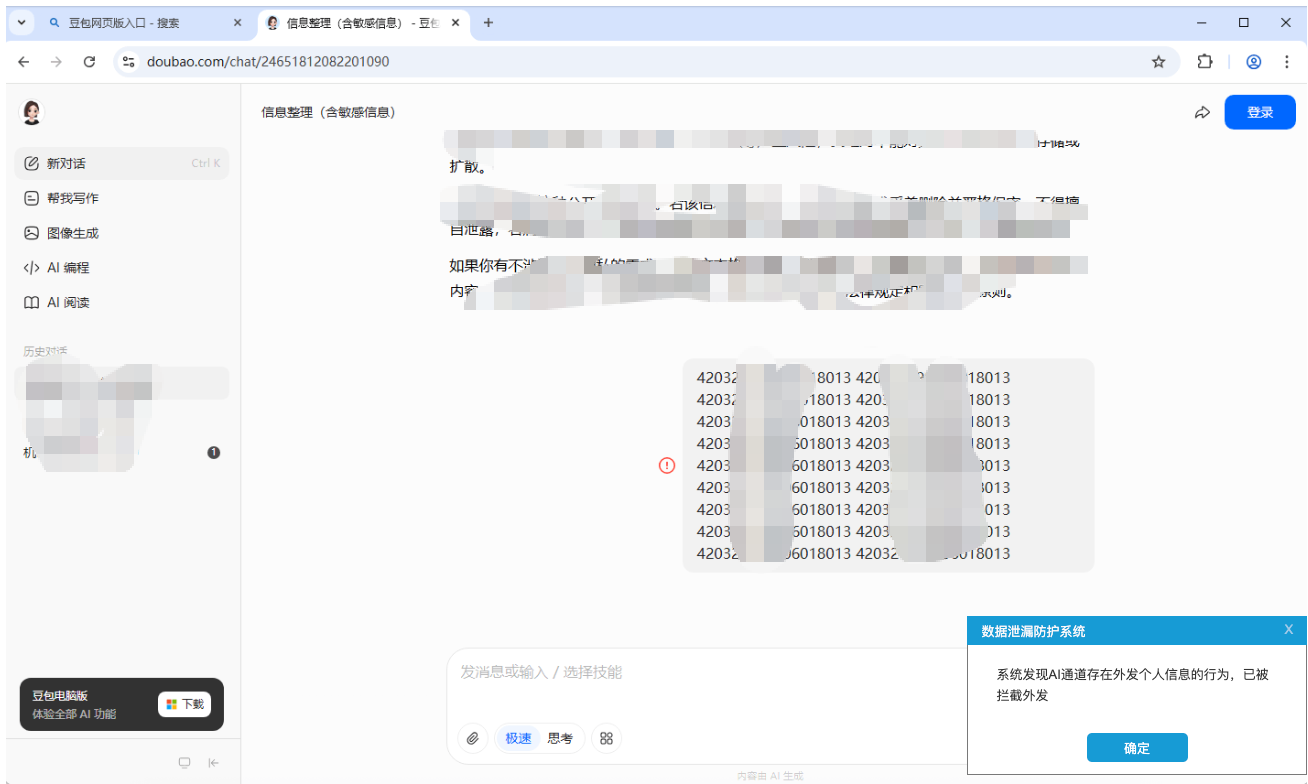Open tab search dropdown arrow
The height and width of the screenshot is (784, 1308).
(x=22, y=22)
